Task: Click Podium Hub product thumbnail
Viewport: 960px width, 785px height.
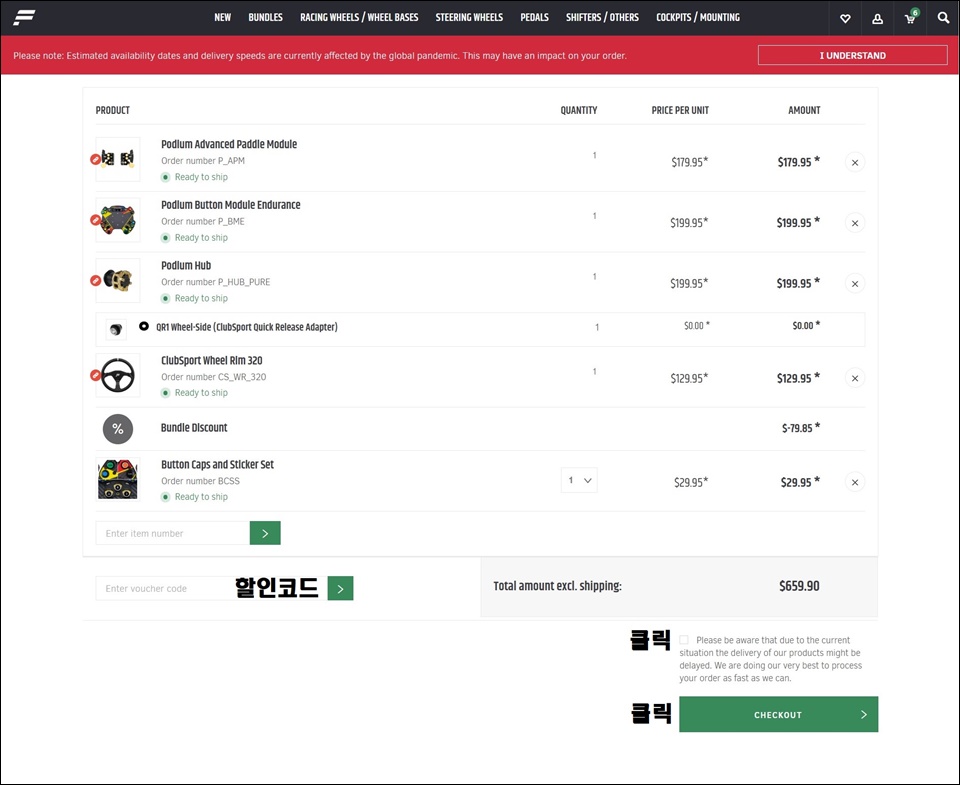Action: (x=118, y=280)
